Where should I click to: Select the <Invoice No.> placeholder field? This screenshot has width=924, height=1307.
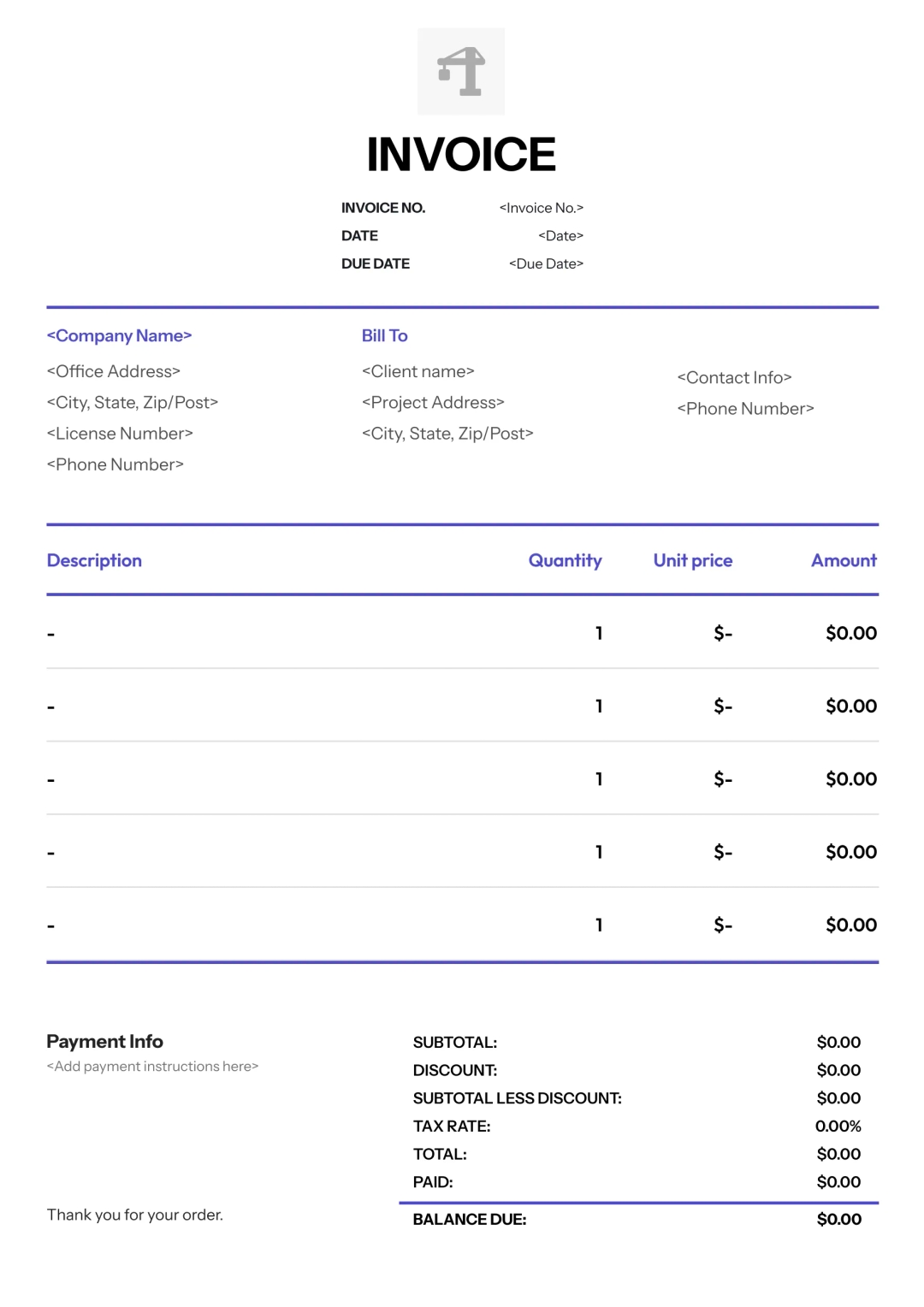click(x=541, y=208)
